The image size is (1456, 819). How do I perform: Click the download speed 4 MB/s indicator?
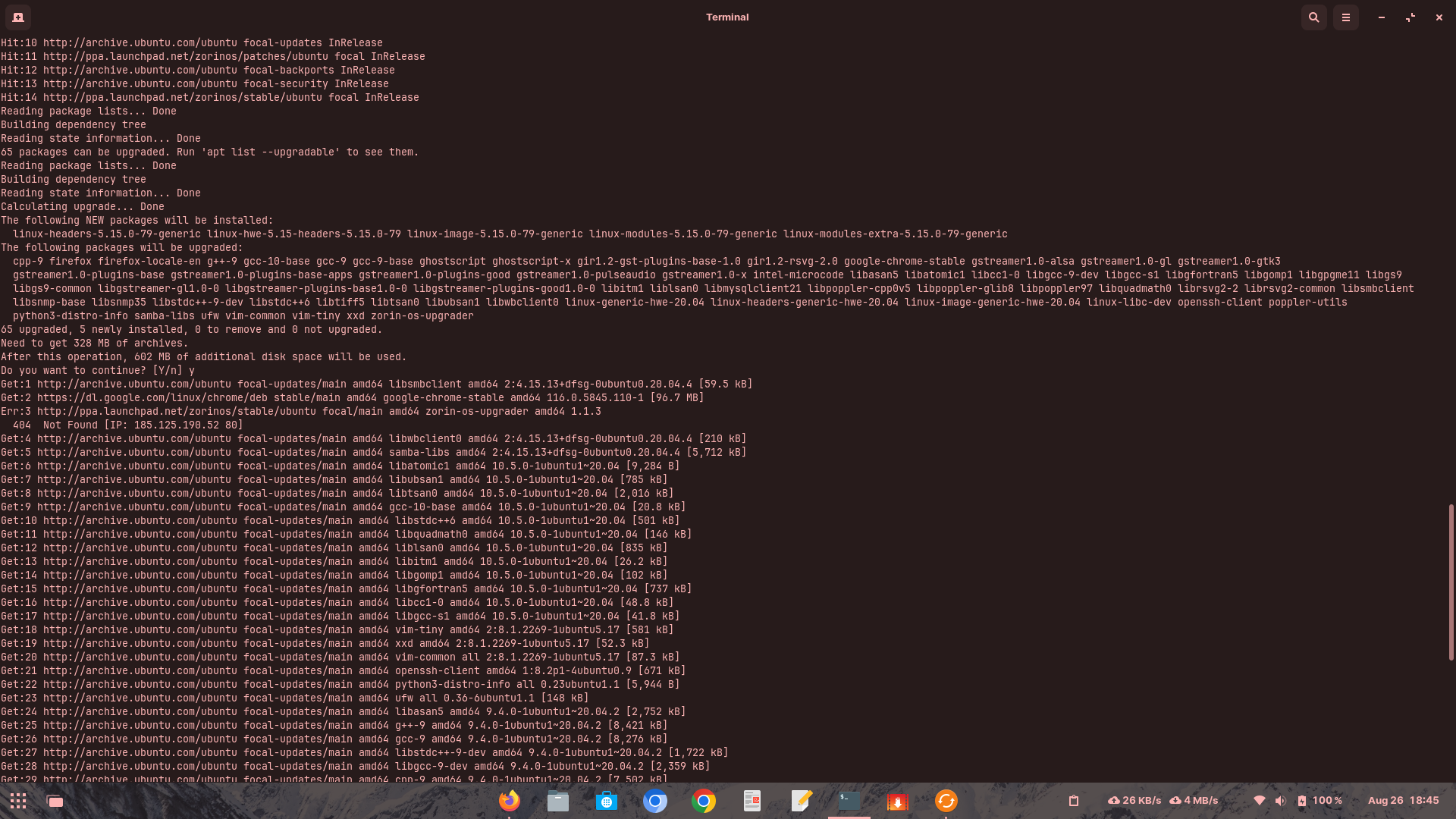click(x=1194, y=801)
